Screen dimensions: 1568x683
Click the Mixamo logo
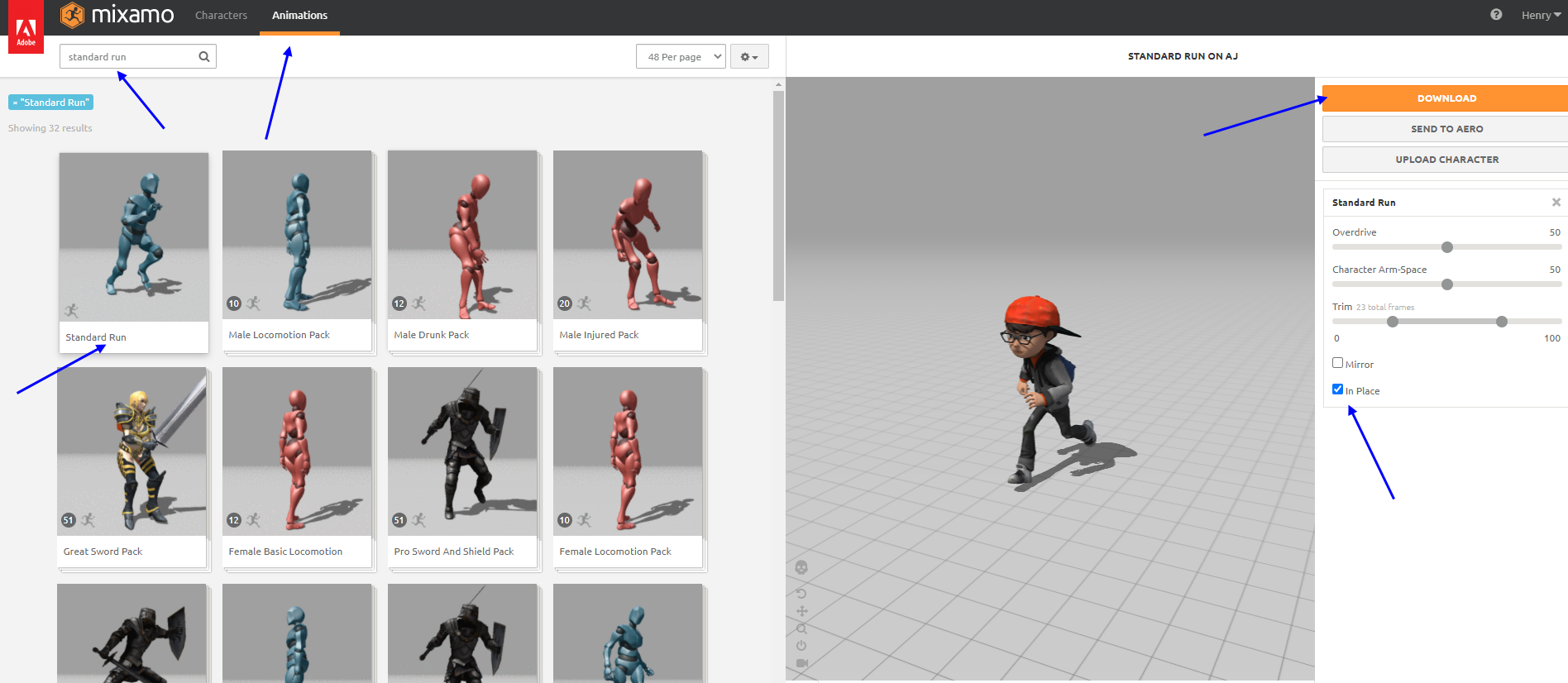[x=117, y=15]
